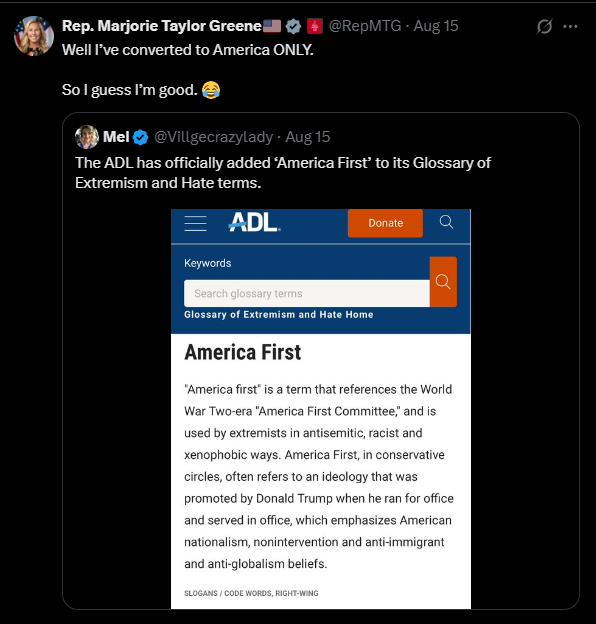This screenshot has height=624, width=596.
Task: Click the Grok explain-post icon
Action: (544, 27)
